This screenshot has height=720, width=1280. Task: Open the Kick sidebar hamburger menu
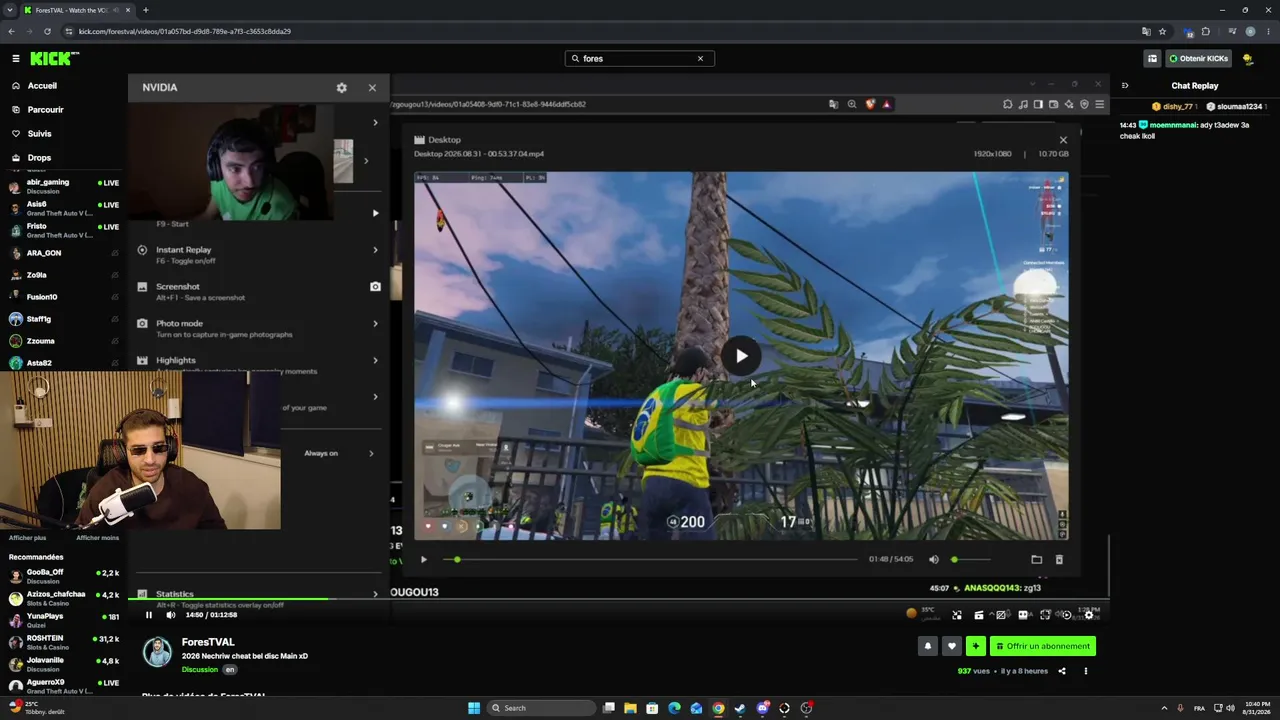16,59
